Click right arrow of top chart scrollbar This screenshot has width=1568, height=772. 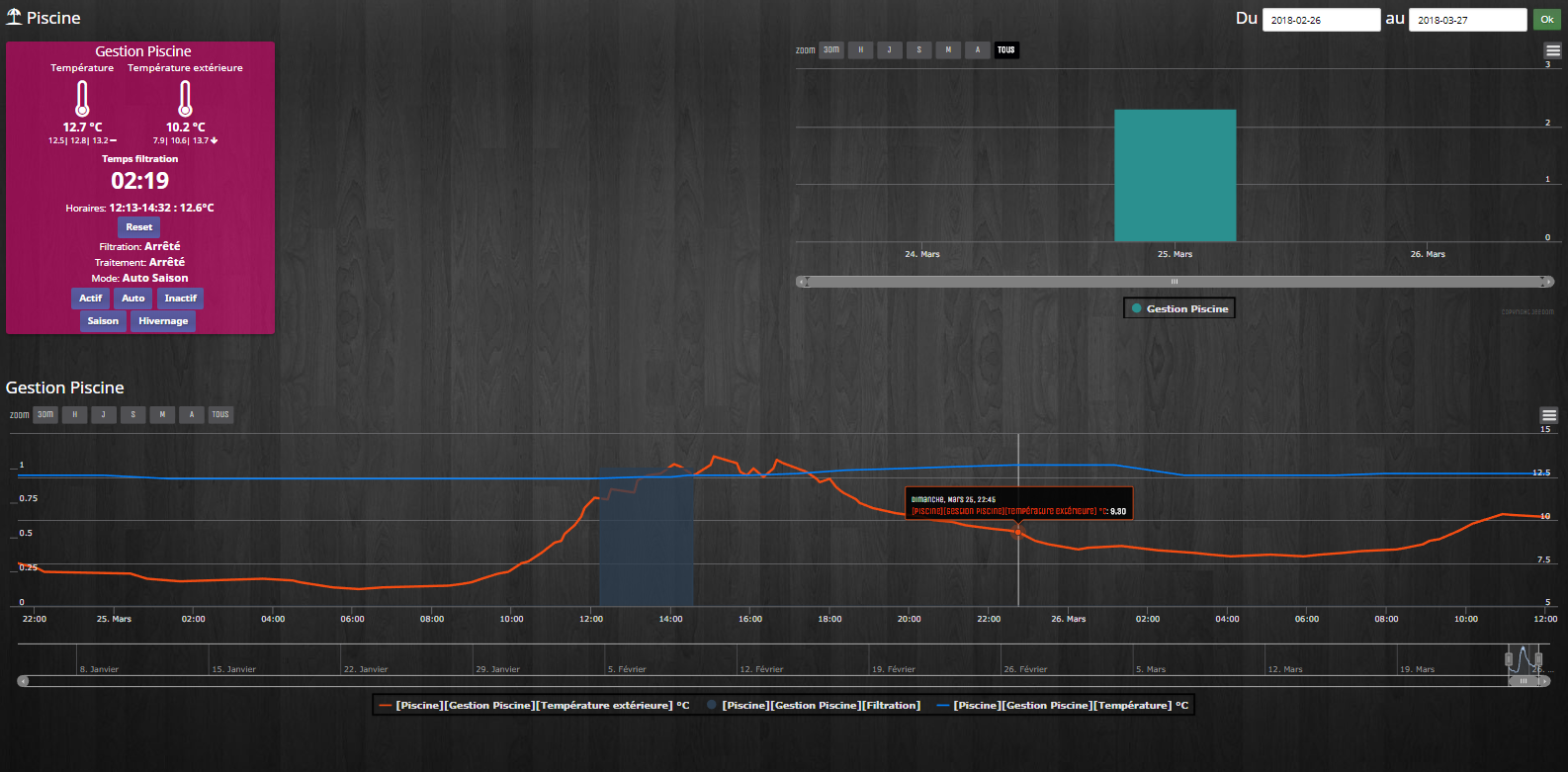(x=1547, y=282)
